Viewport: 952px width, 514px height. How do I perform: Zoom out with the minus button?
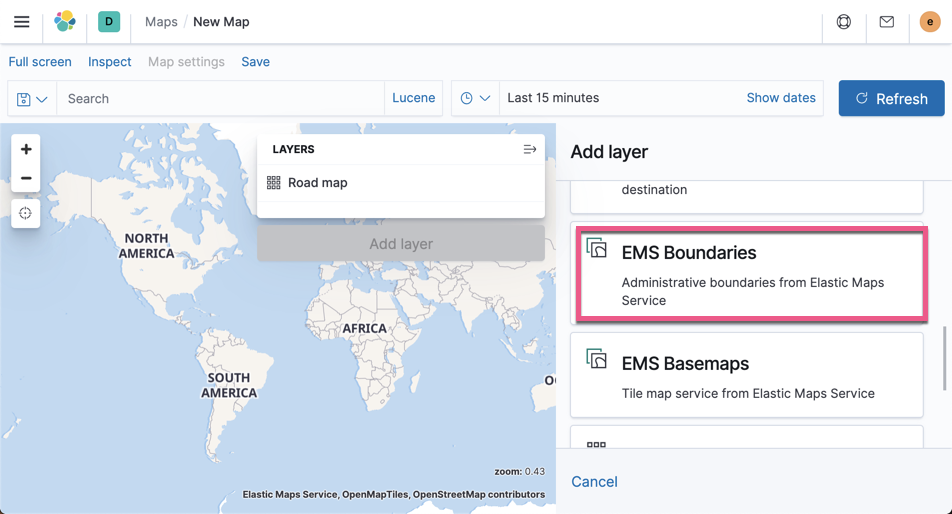tap(26, 178)
